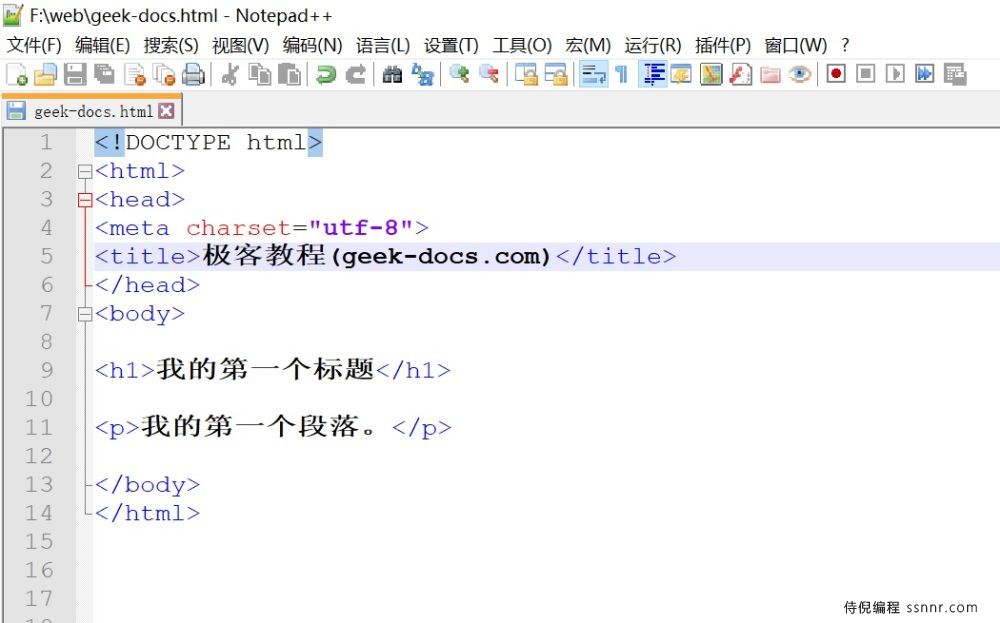Open the 设置(T) menu

coord(451,45)
